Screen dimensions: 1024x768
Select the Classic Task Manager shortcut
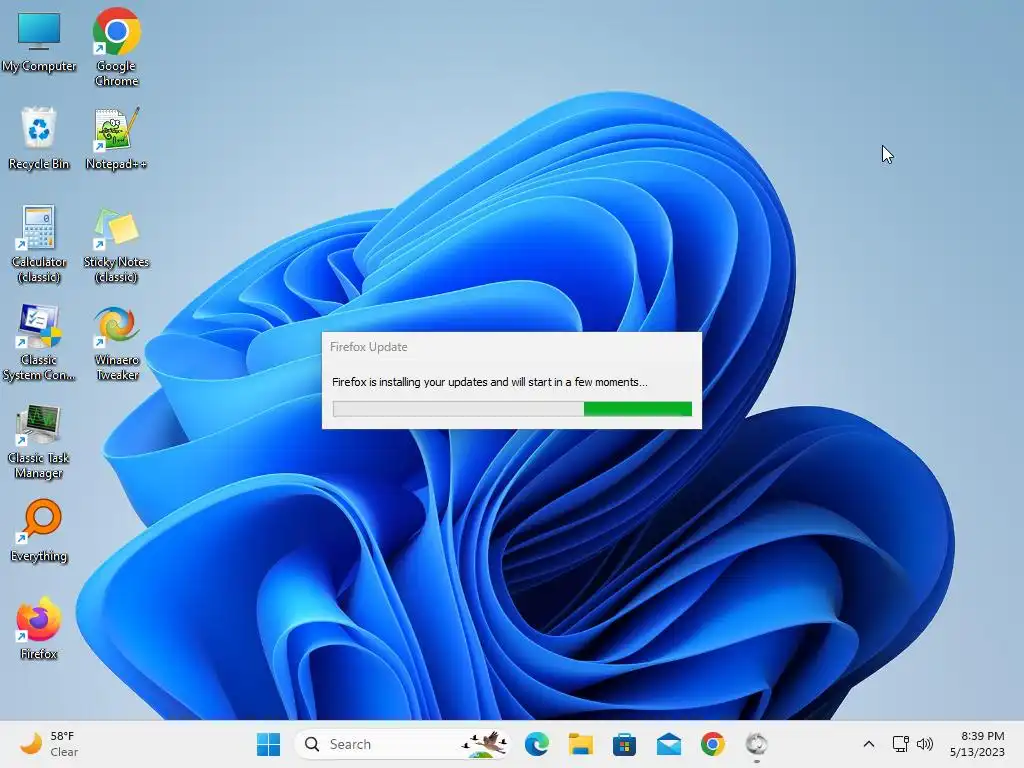click(x=39, y=441)
